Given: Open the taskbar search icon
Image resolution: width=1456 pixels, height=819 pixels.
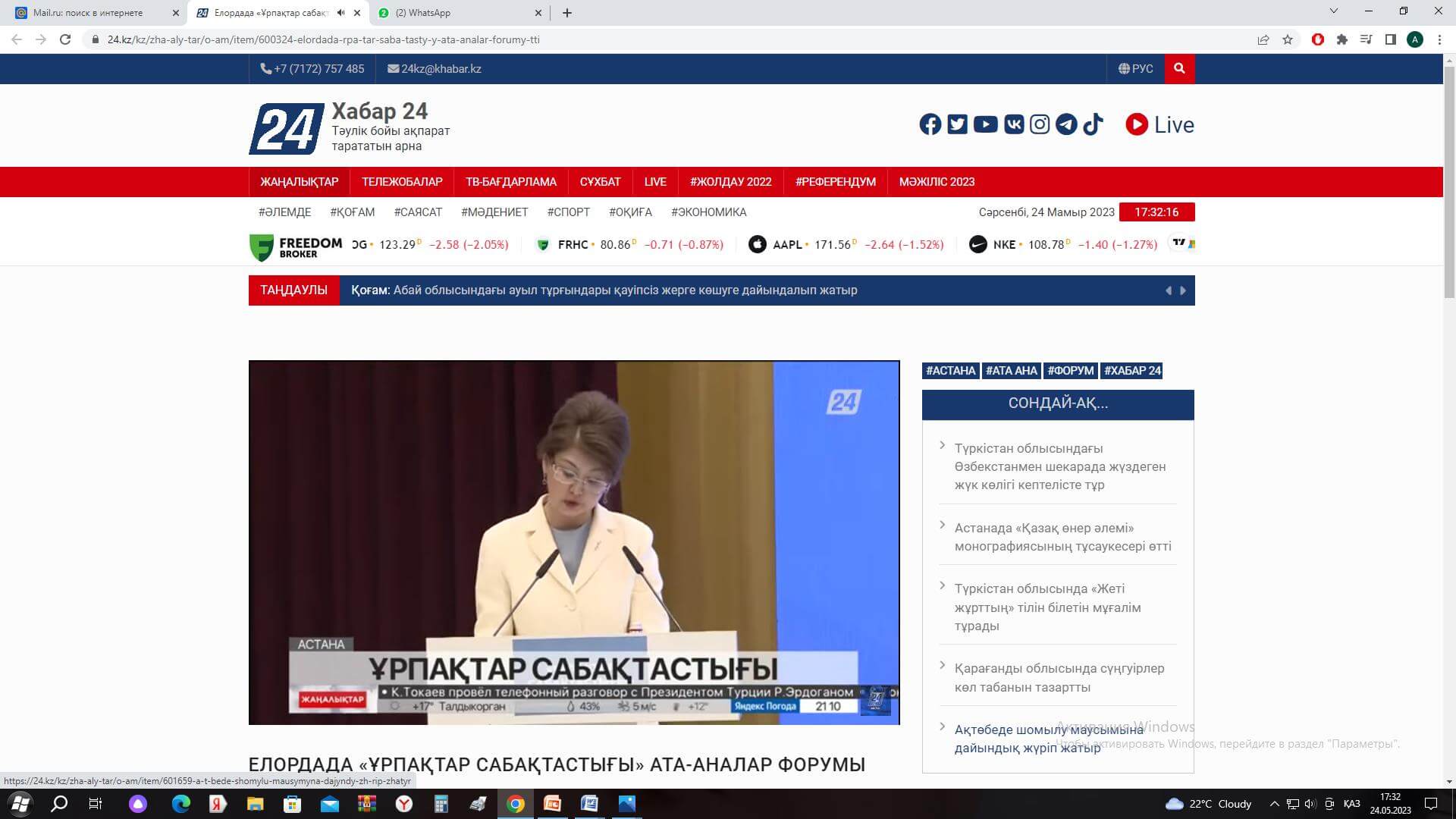Looking at the screenshot, I should click(58, 804).
